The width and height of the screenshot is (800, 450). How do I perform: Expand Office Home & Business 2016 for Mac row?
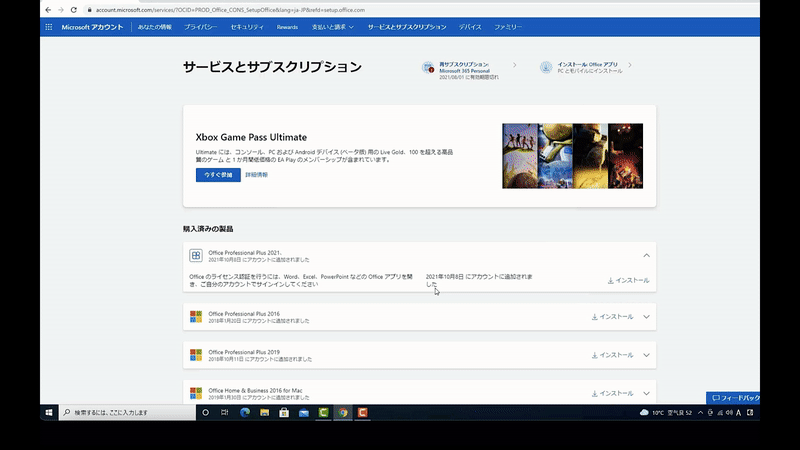(646, 393)
